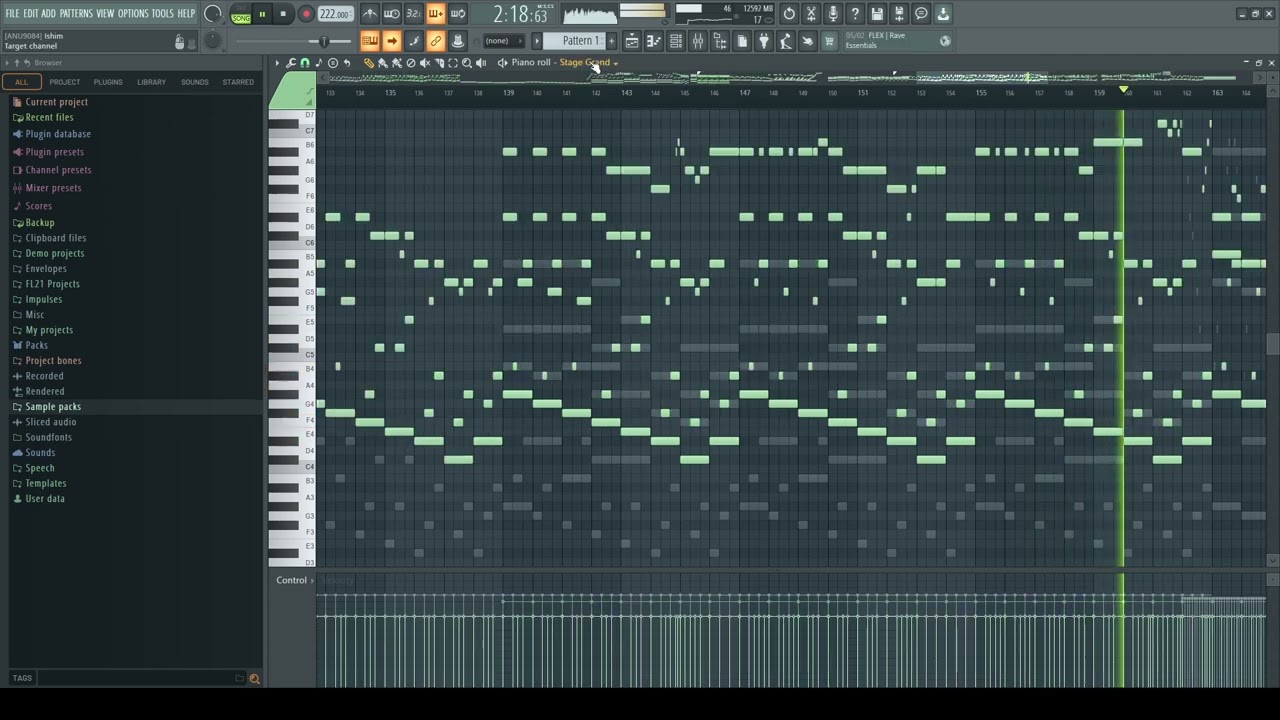Open Stage Grand target channel dropdown
Image resolution: width=1280 pixels, height=720 pixels.
(x=588, y=63)
